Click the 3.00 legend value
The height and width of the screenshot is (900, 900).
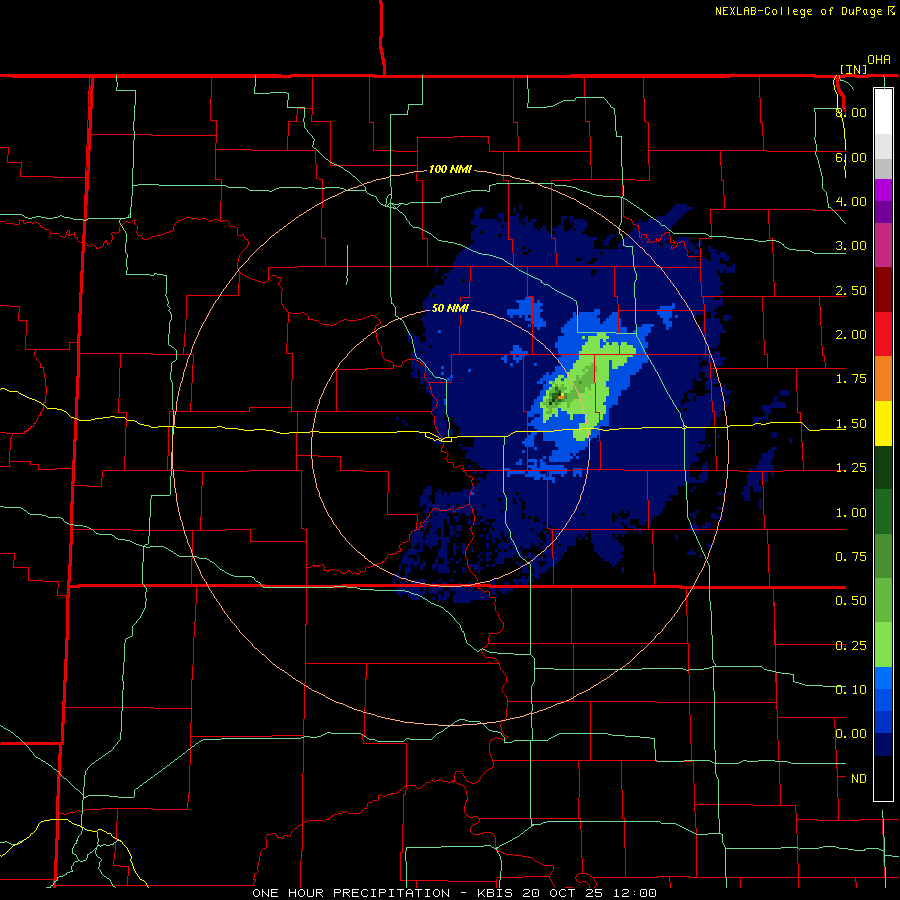point(851,246)
